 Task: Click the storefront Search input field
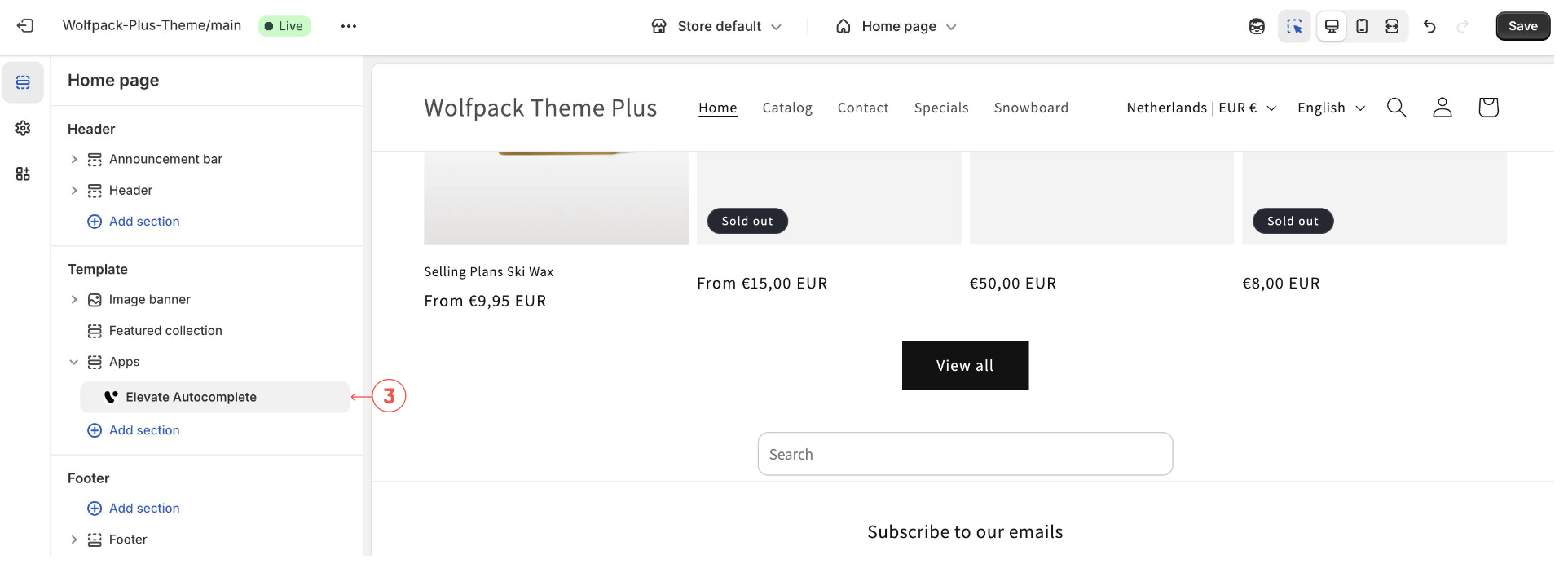(965, 454)
